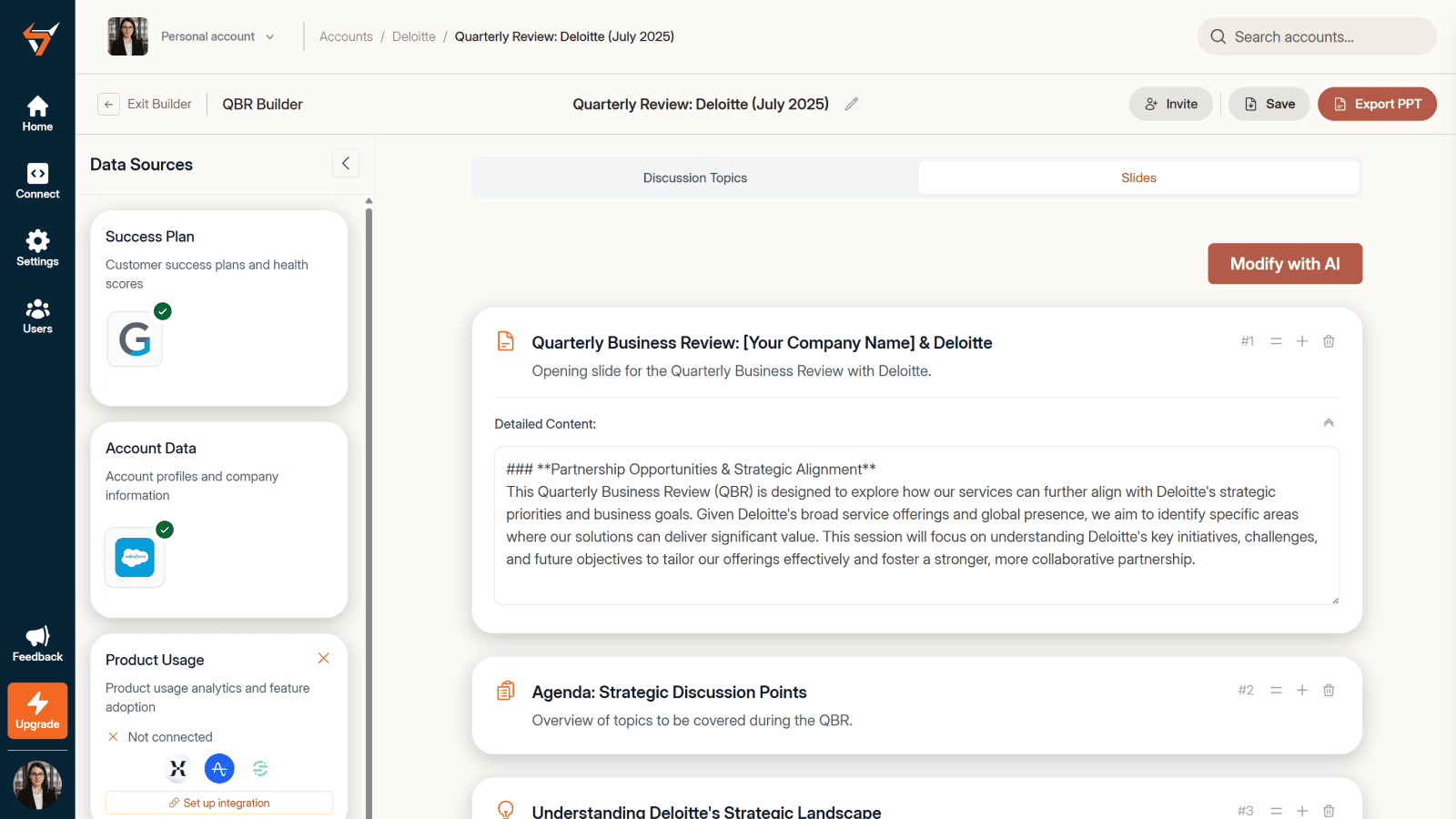Add a slide after slide #3
1456x819 pixels.
1302,811
